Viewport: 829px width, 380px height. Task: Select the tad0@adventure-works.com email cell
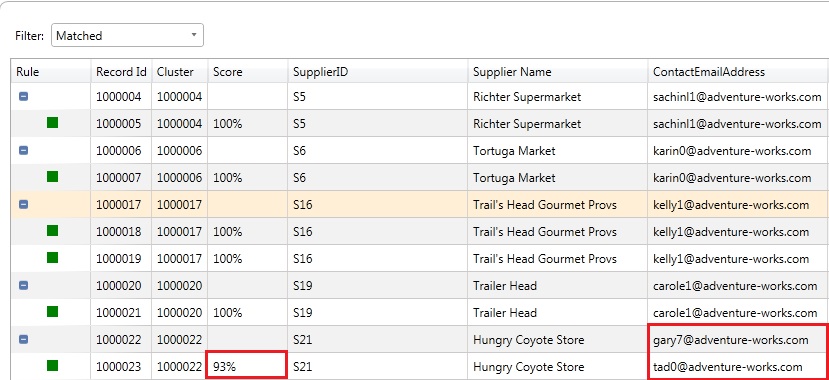pos(738,366)
